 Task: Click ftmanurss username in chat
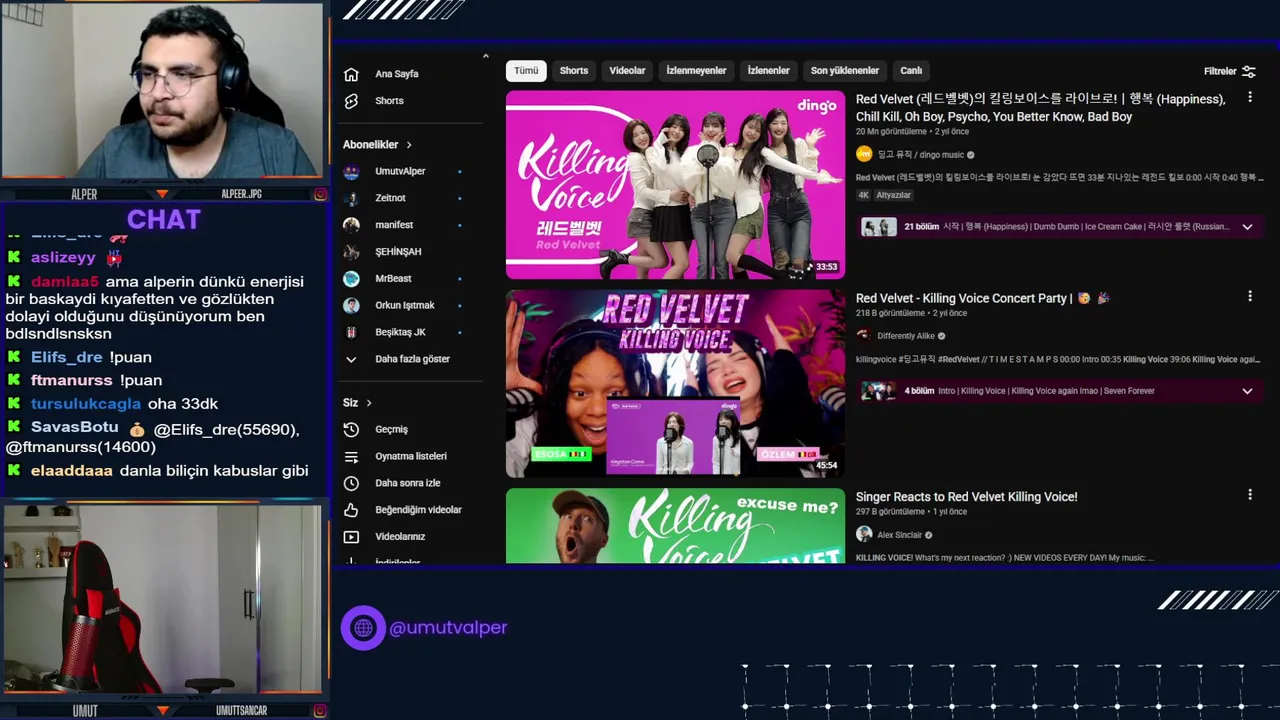click(x=72, y=380)
